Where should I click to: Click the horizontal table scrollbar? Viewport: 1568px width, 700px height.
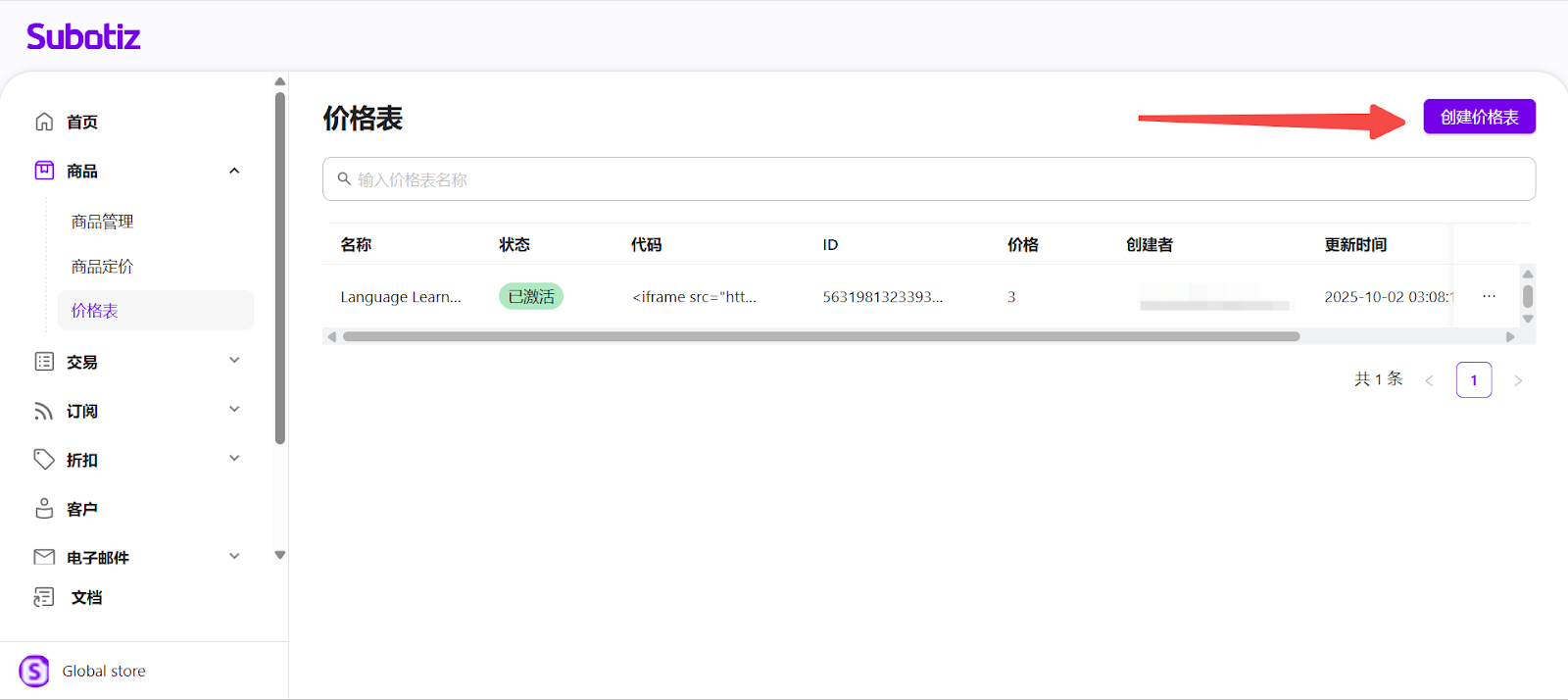tap(821, 336)
